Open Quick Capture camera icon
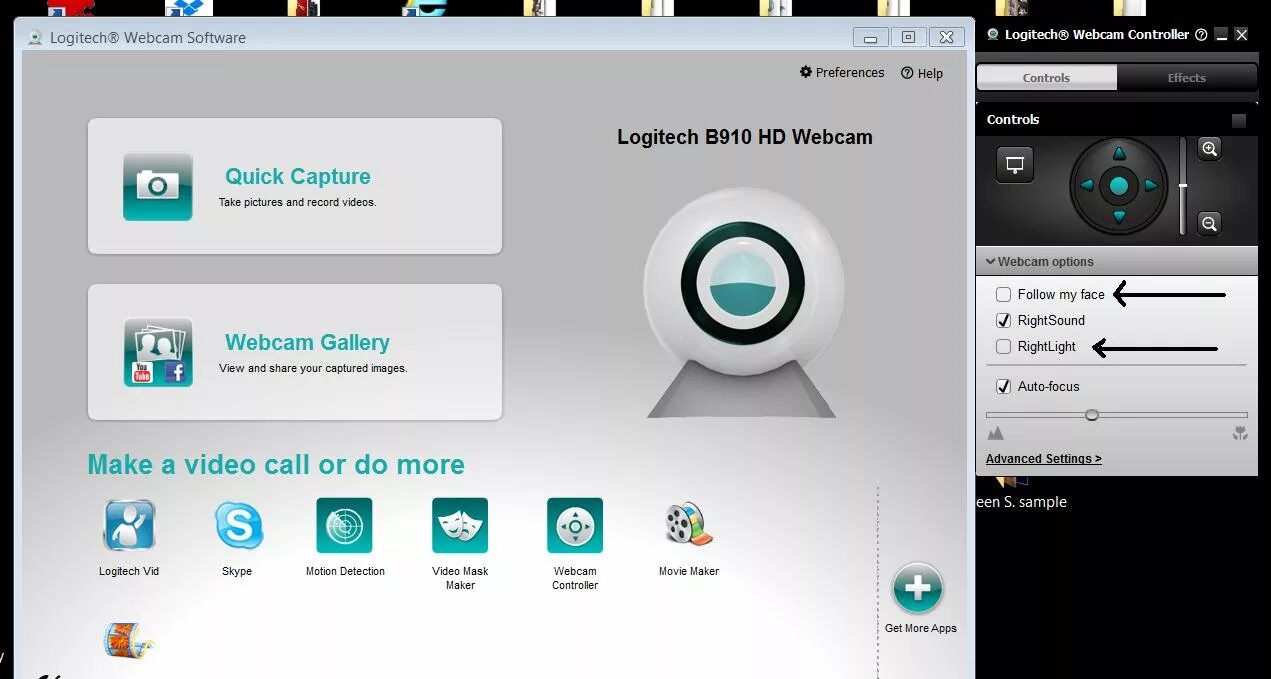 click(x=157, y=186)
